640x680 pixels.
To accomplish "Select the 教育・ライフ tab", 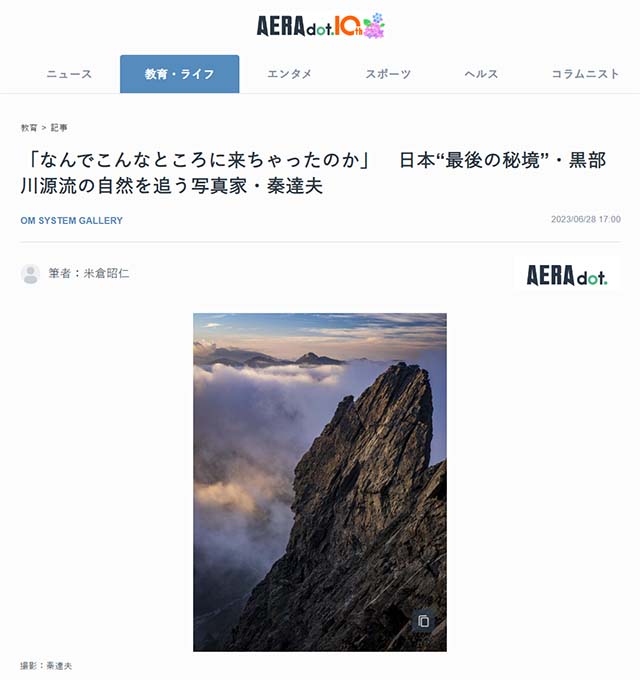I will (180, 74).
